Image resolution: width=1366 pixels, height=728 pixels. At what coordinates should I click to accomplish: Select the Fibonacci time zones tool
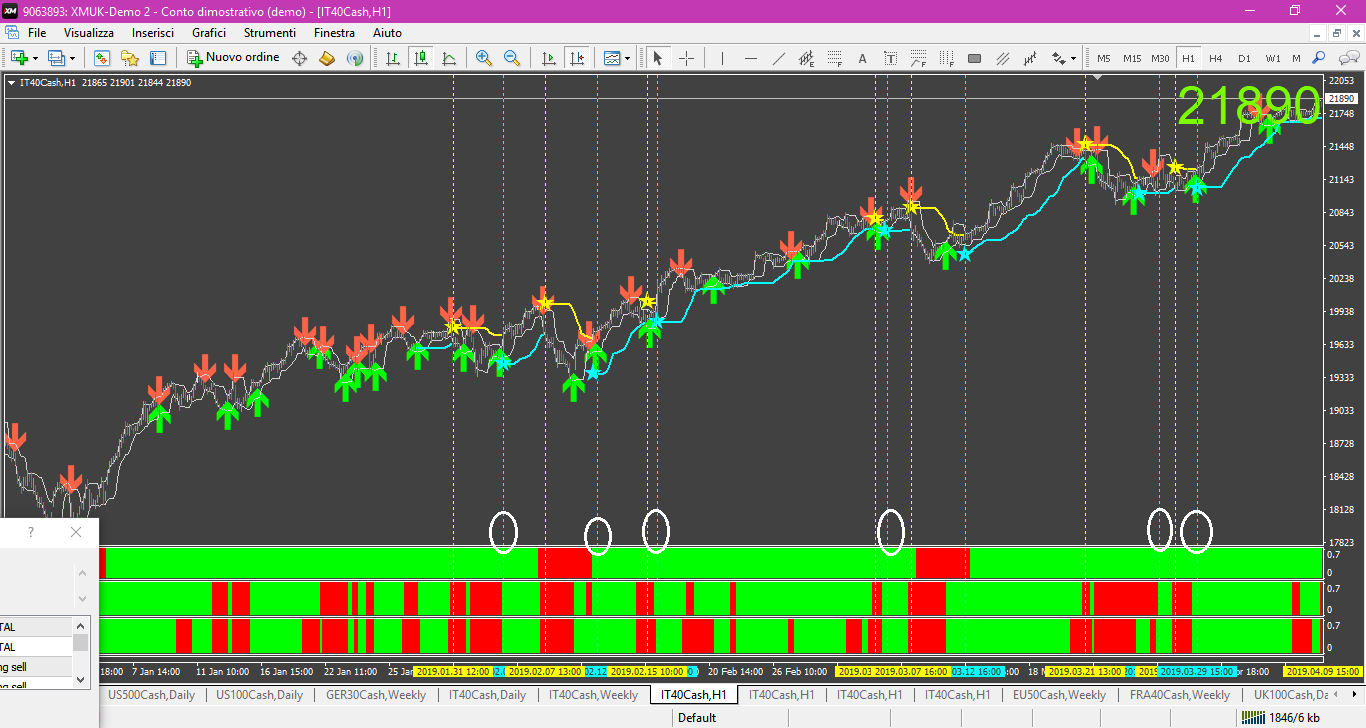coord(946,58)
